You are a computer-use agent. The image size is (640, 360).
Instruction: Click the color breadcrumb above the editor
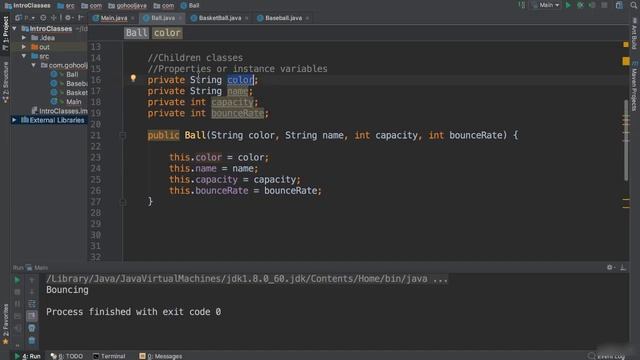167,33
